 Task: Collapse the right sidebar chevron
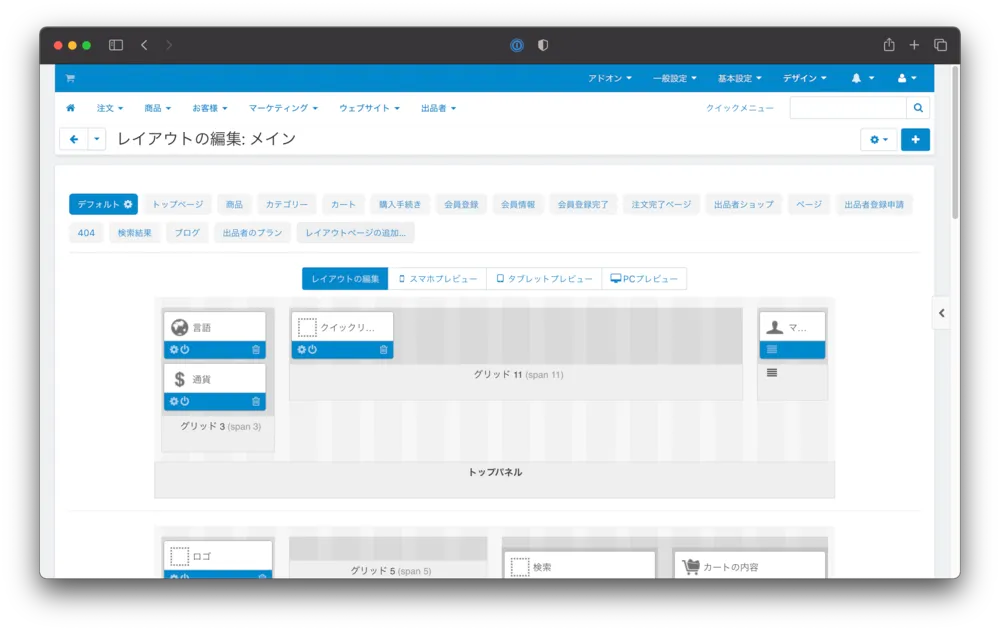click(942, 313)
